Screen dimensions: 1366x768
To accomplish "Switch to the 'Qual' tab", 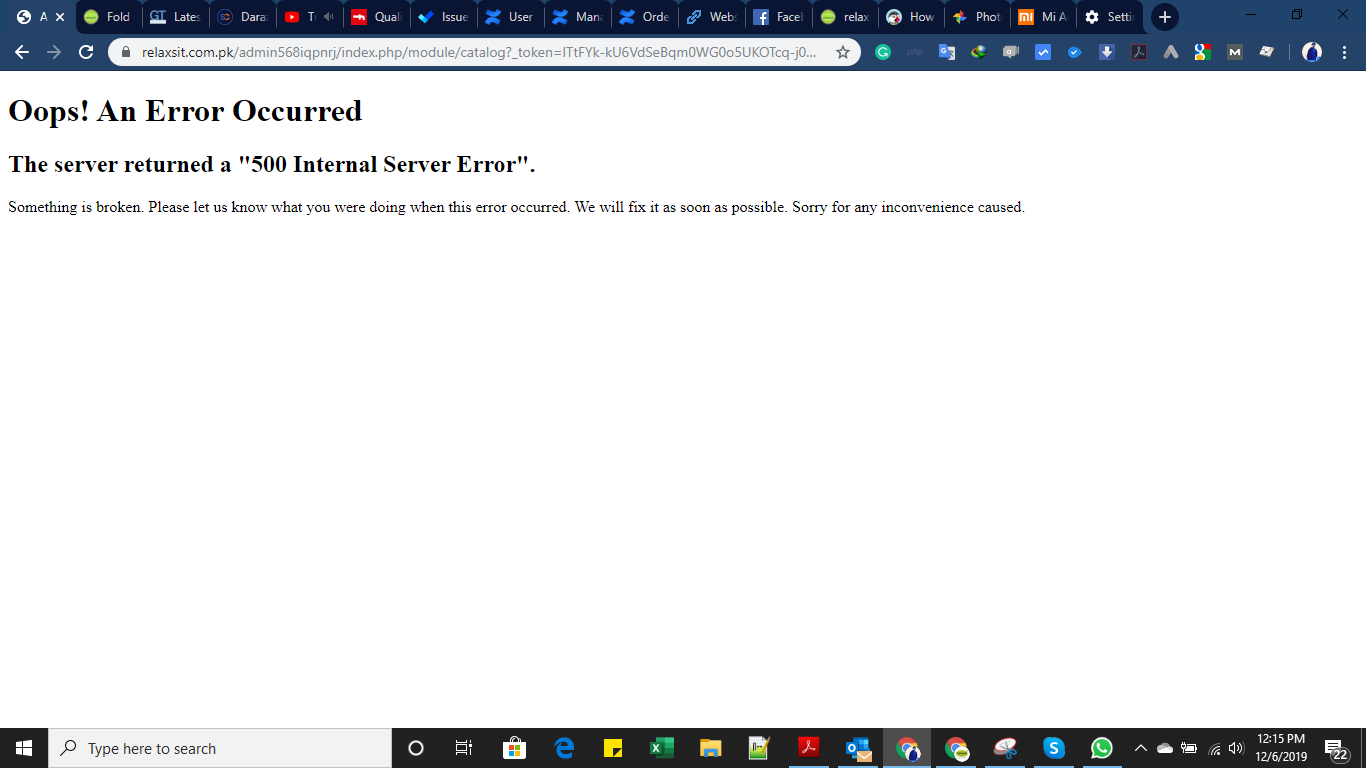I will (x=376, y=17).
